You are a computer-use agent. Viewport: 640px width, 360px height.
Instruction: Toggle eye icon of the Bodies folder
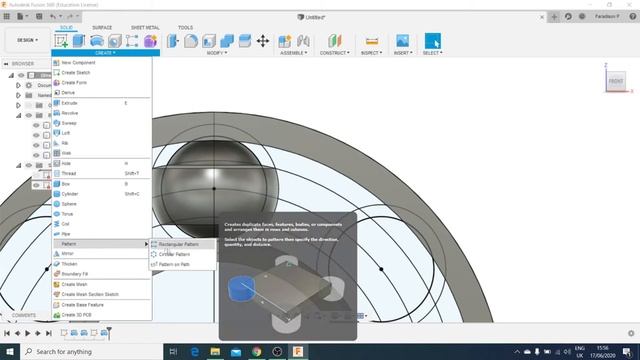pos(29,116)
